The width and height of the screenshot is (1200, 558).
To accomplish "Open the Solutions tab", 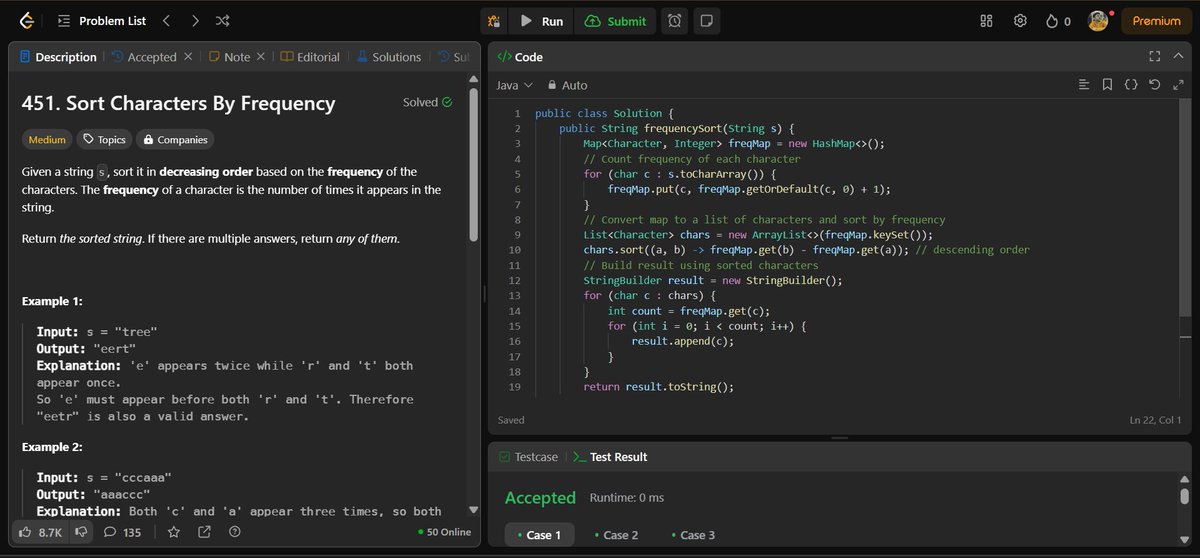I will (x=389, y=57).
